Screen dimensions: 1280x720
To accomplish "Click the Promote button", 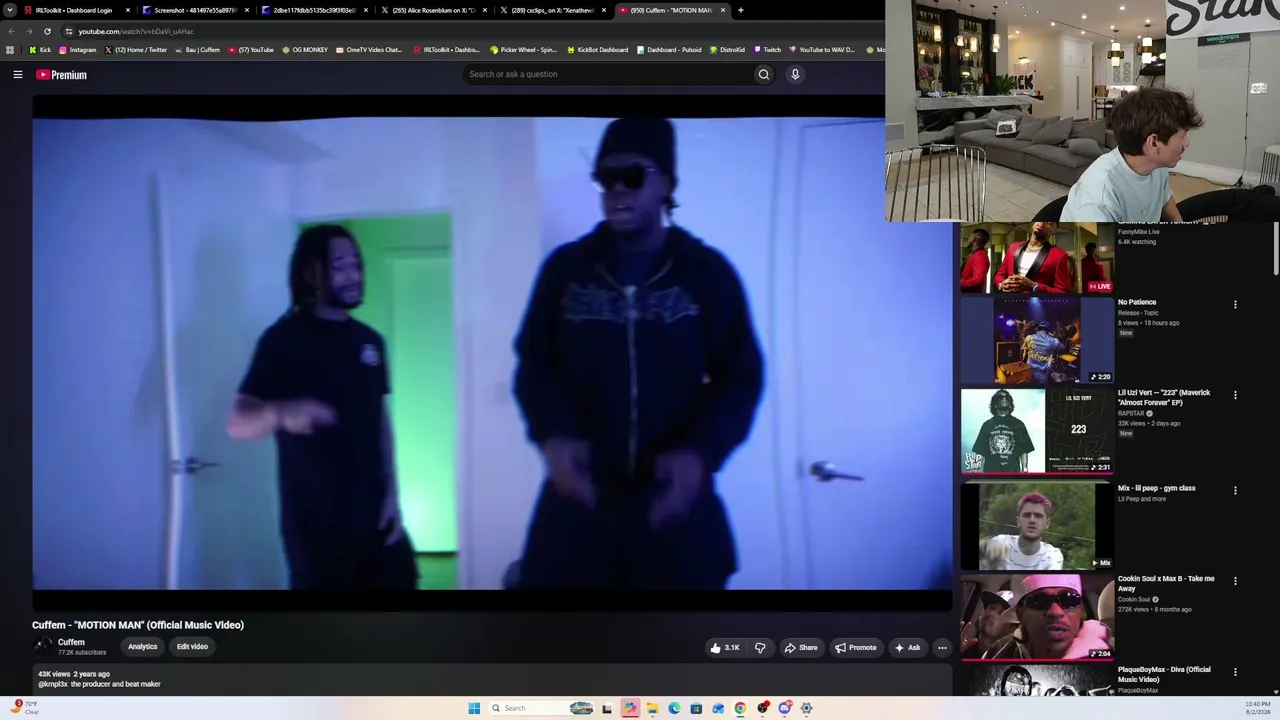I will click(856, 648).
